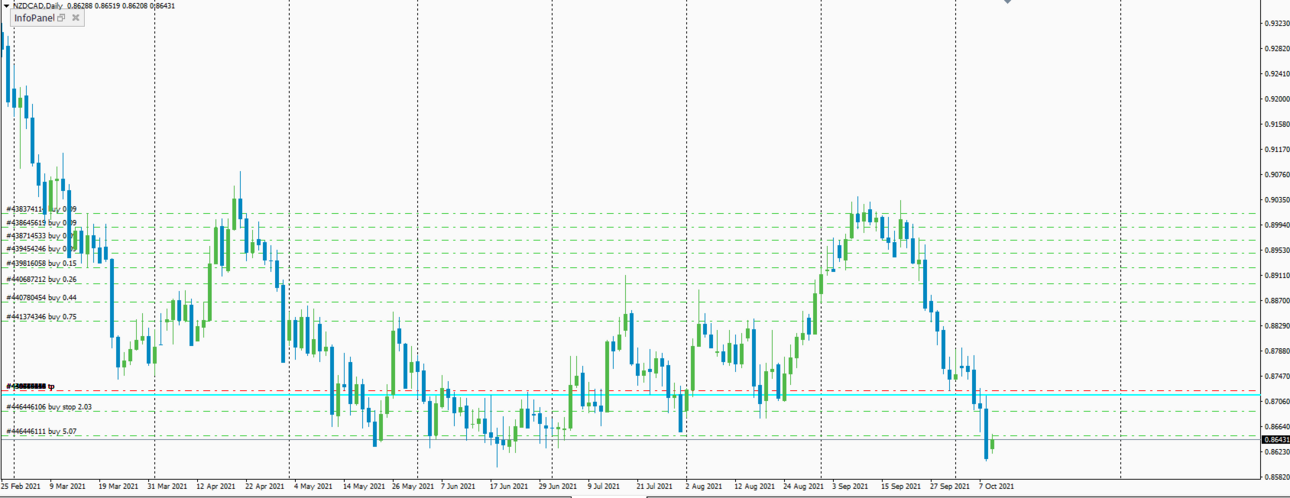This screenshot has height=498, width=1290.
Task: Select order line #446446111 buy 5.07
Action: tap(41, 431)
